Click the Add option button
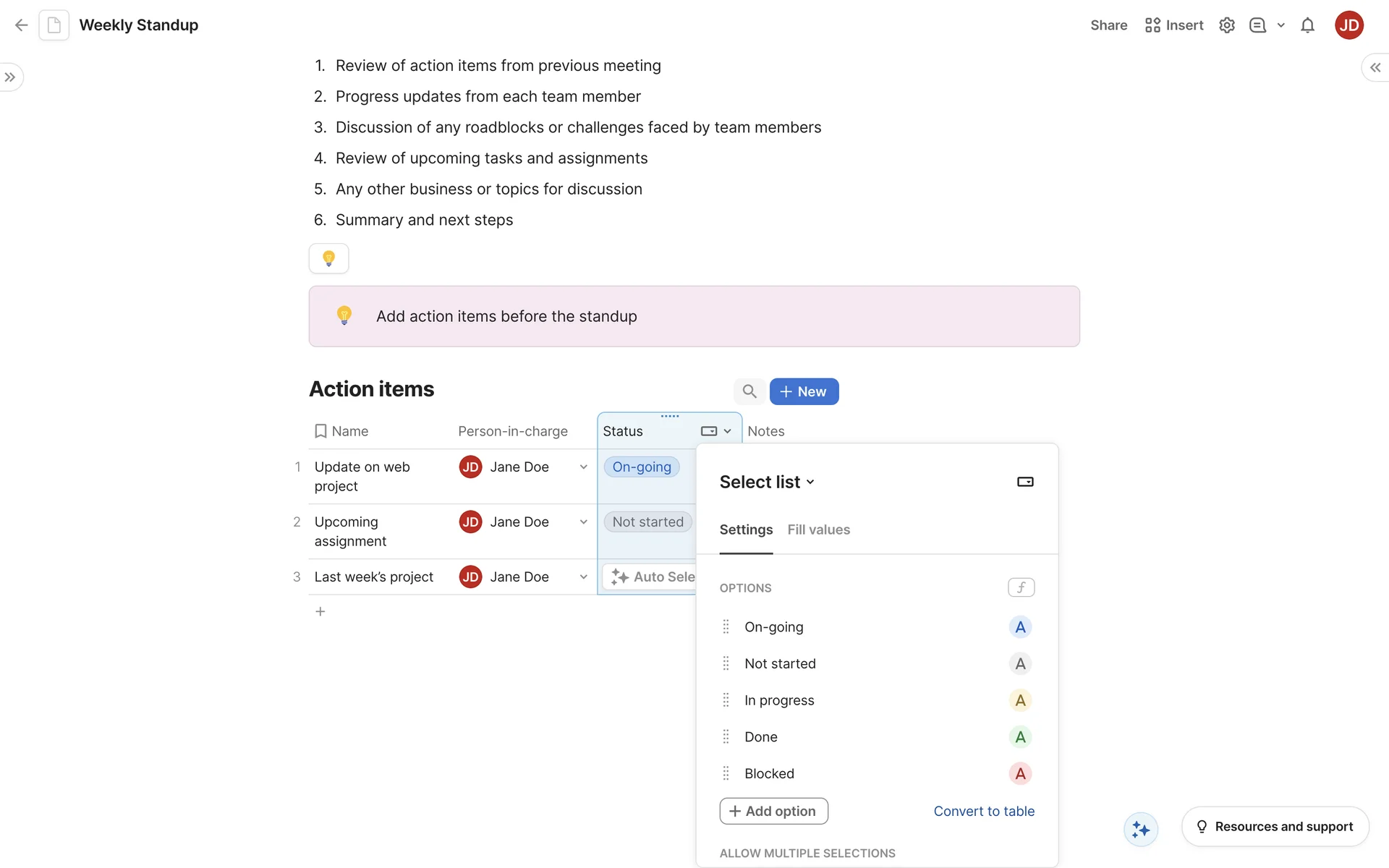This screenshot has width=1389, height=868. pos(773,811)
